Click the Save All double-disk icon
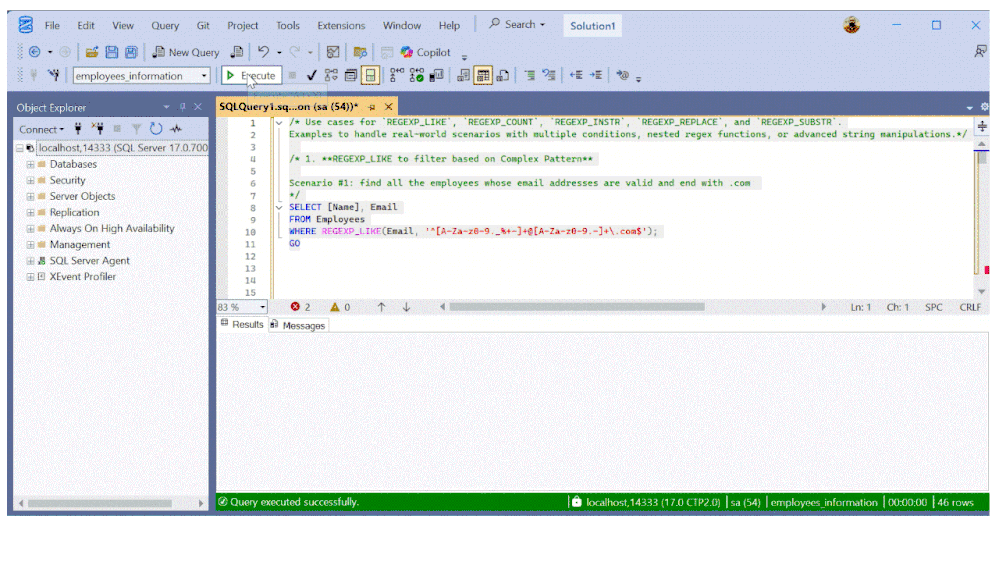 pyautogui.click(x=131, y=52)
